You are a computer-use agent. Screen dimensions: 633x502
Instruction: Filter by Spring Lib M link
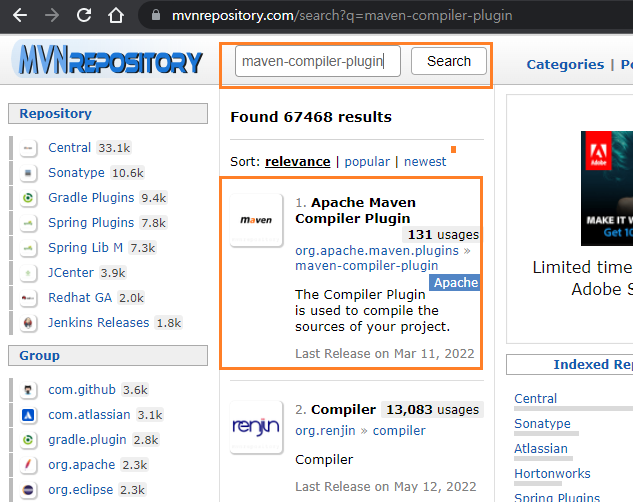[x=86, y=248]
